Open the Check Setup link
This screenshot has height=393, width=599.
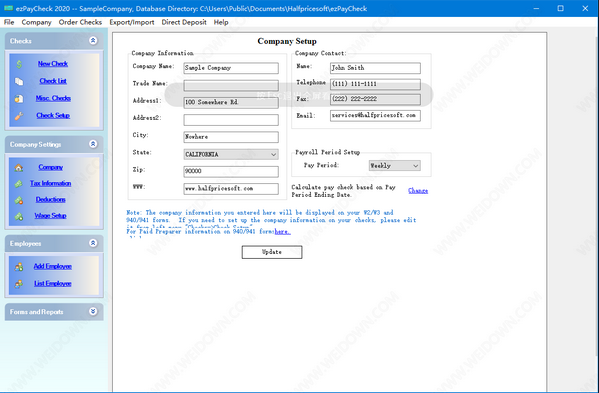[x=53, y=115]
